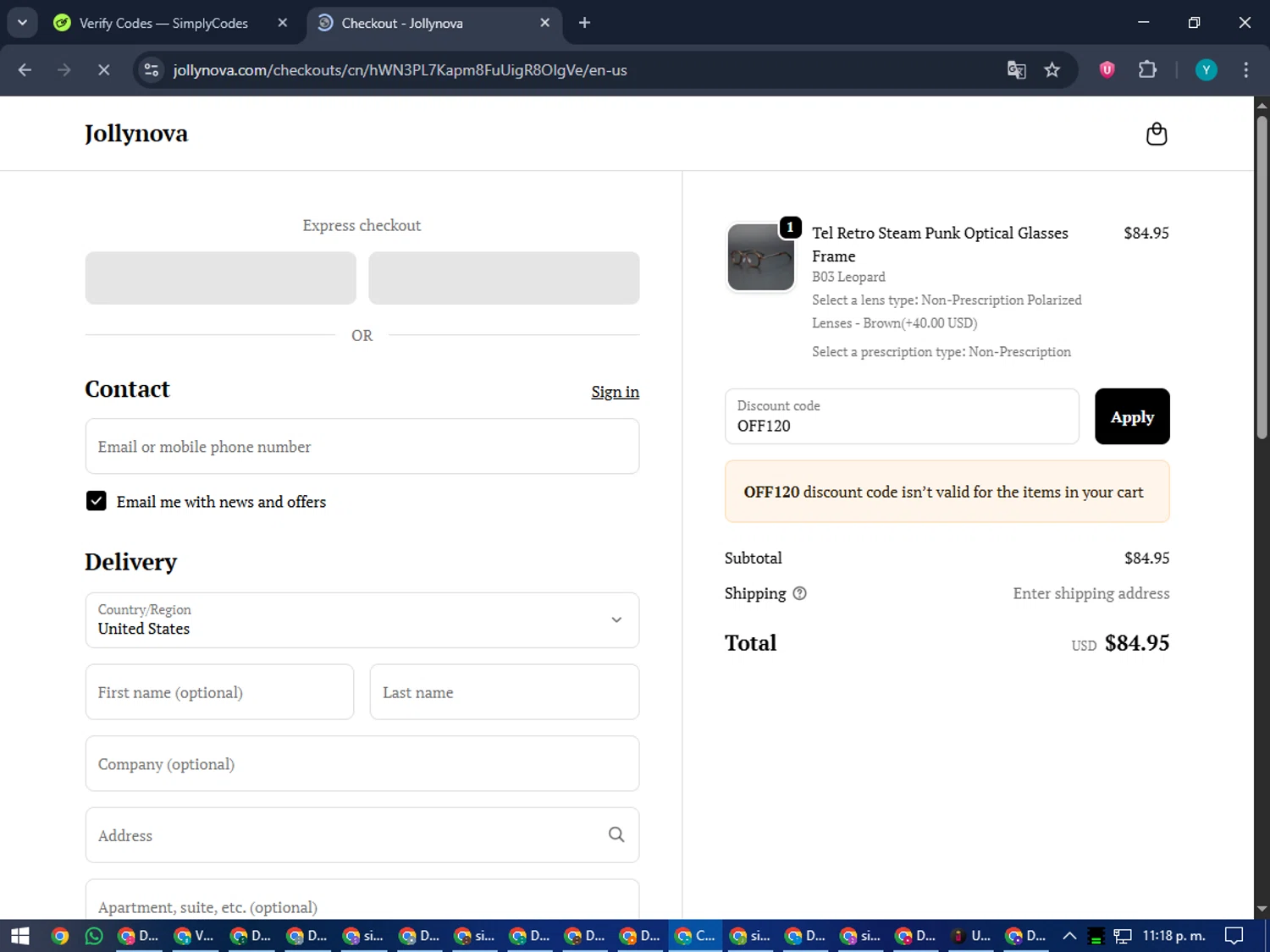Close the Checkout - Jollynova tab
Image resolution: width=1270 pixels, height=952 pixels.
click(545, 23)
